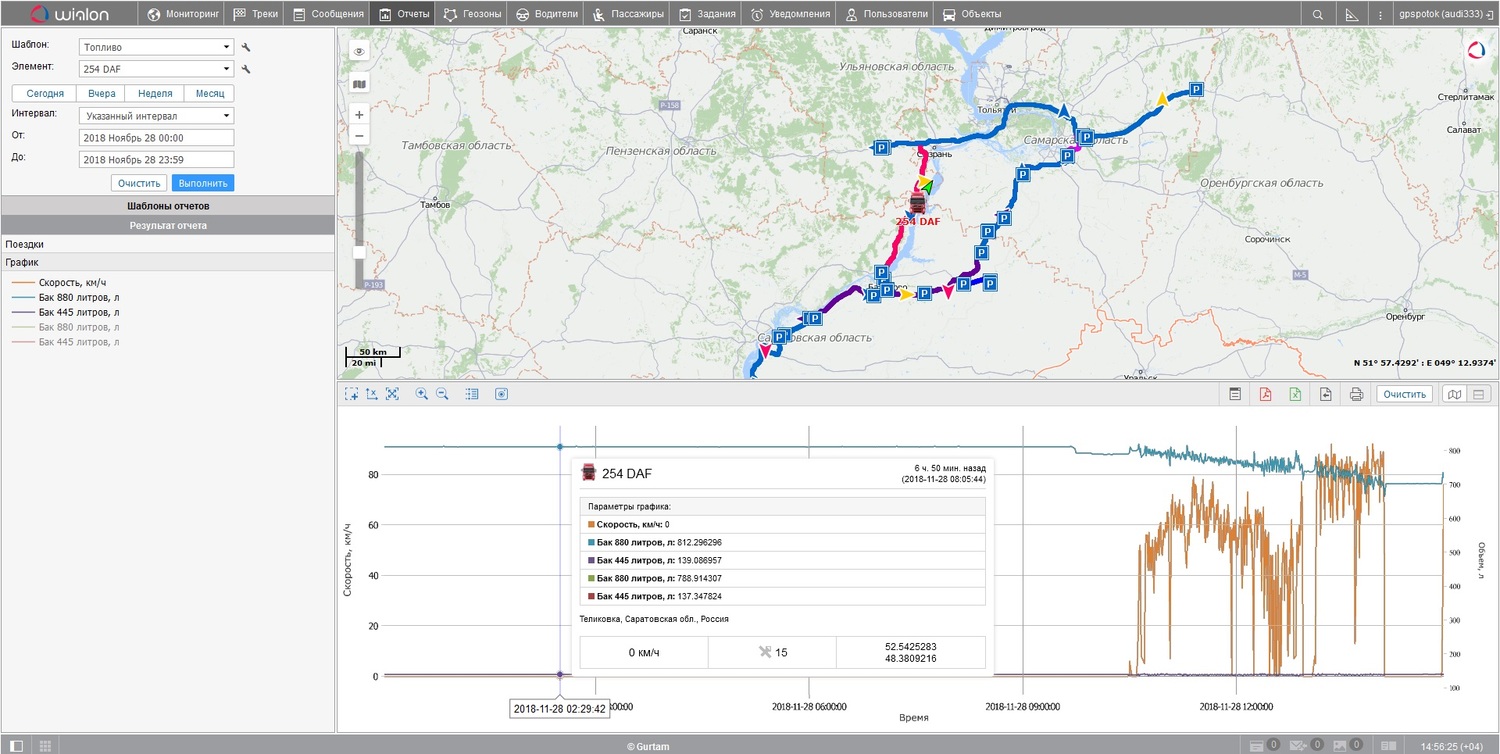
Task: Print the report
Action: pyautogui.click(x=1356, y=394)
